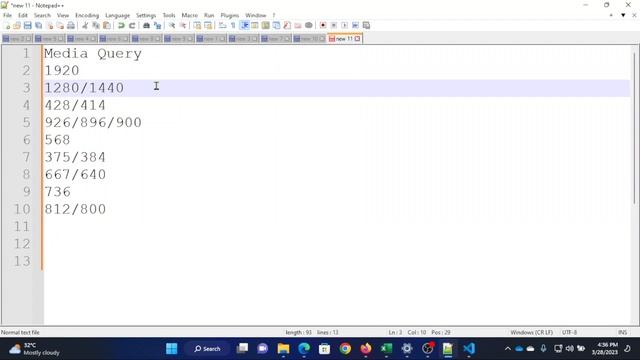The width and height of the screenshot is (640, 360).
Task: Click the Zoom In toolbar icon
Action: 172,26
